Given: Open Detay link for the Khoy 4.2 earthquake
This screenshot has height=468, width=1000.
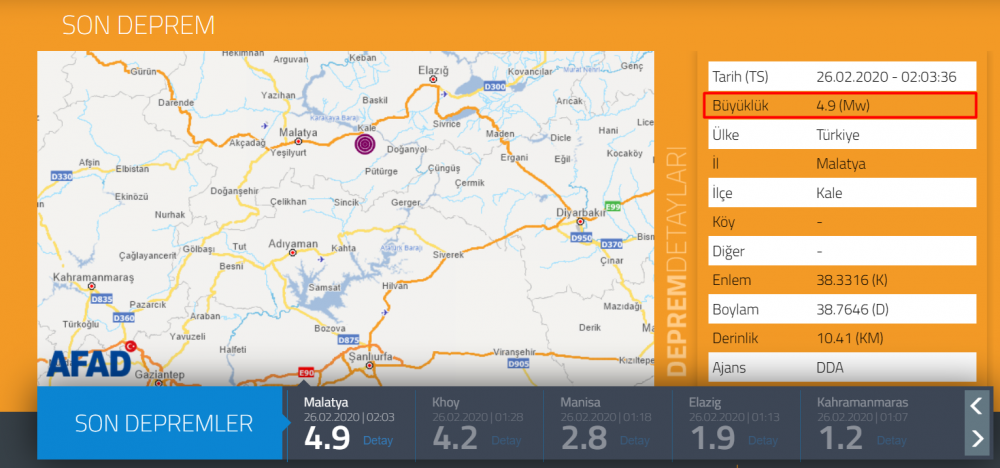Looking at the screenshot, I should coord(506,440).
